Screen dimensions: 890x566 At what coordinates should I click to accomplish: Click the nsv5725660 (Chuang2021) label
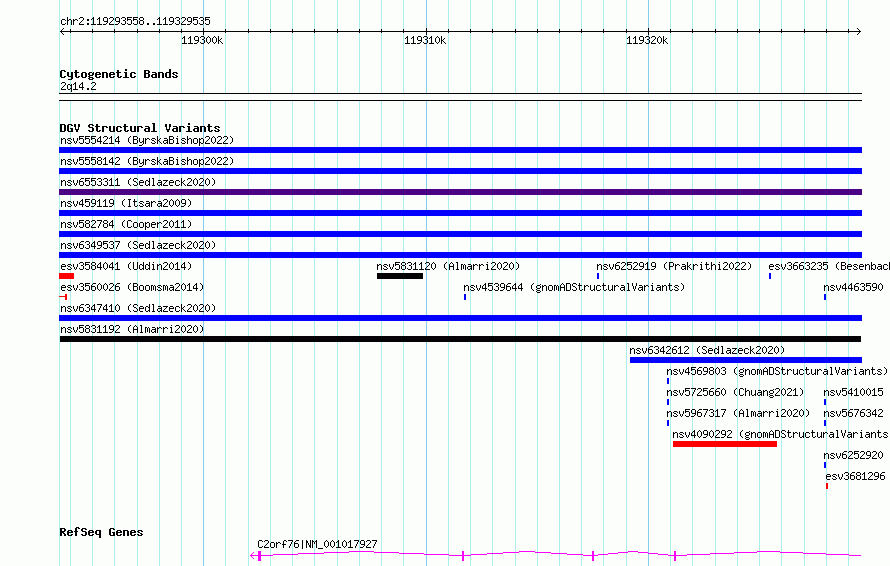pyautogui.click(x=735, y=392)
